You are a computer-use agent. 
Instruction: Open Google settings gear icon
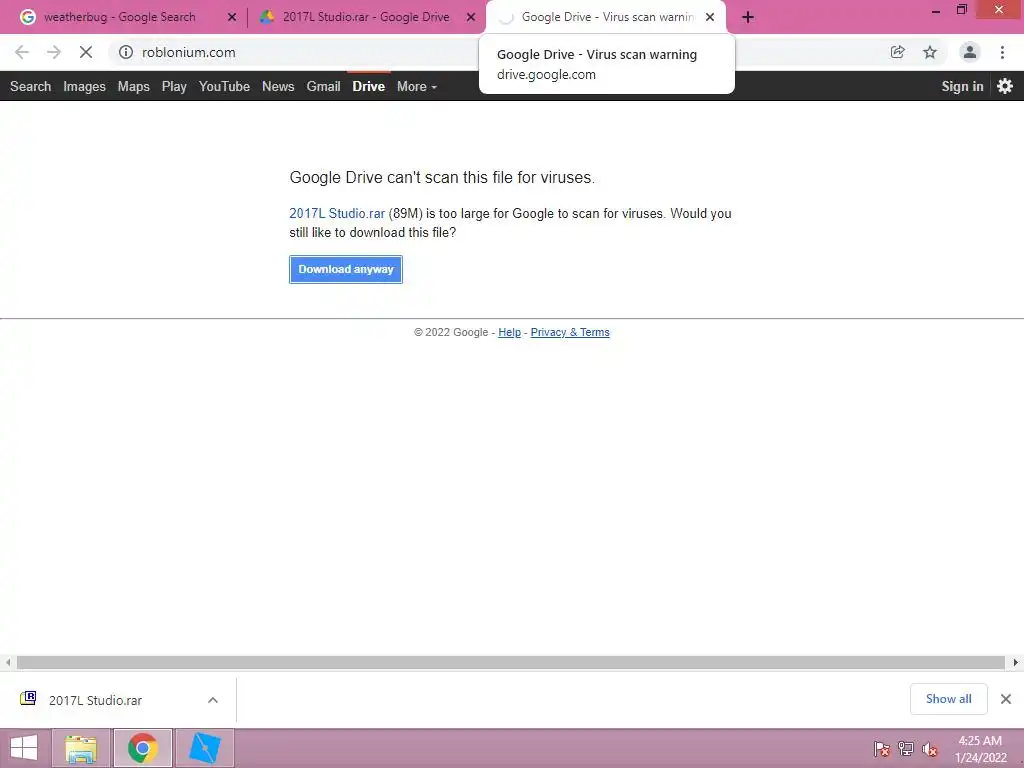coord(1005,86)
